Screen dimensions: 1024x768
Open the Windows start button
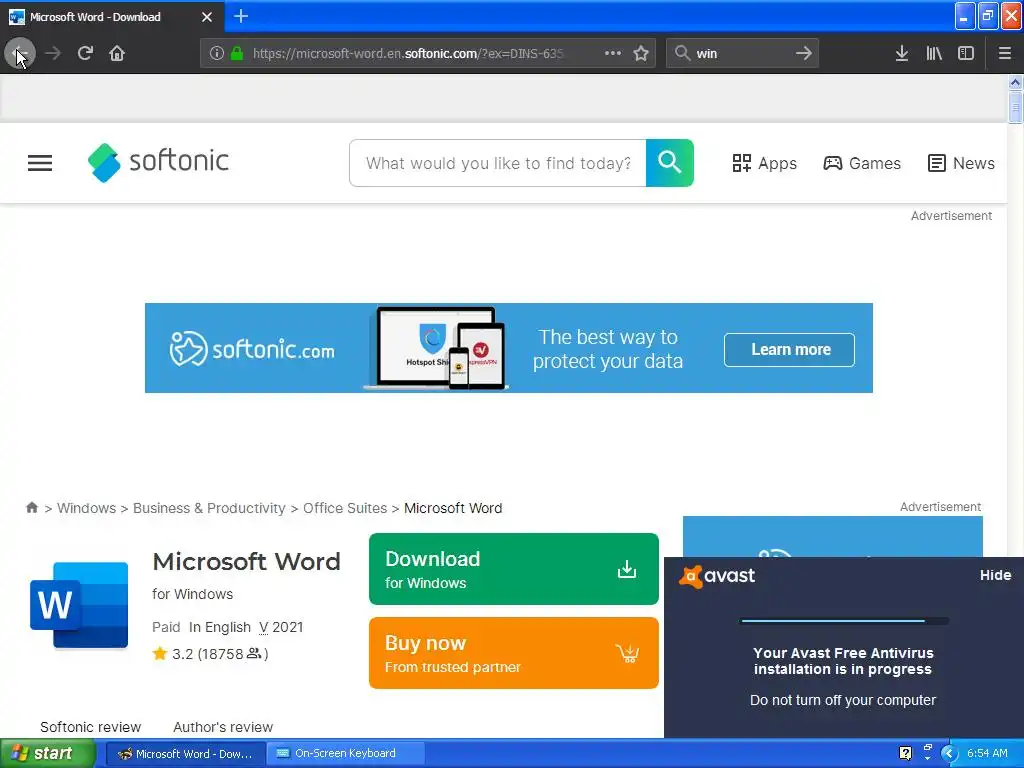[48, 753]
